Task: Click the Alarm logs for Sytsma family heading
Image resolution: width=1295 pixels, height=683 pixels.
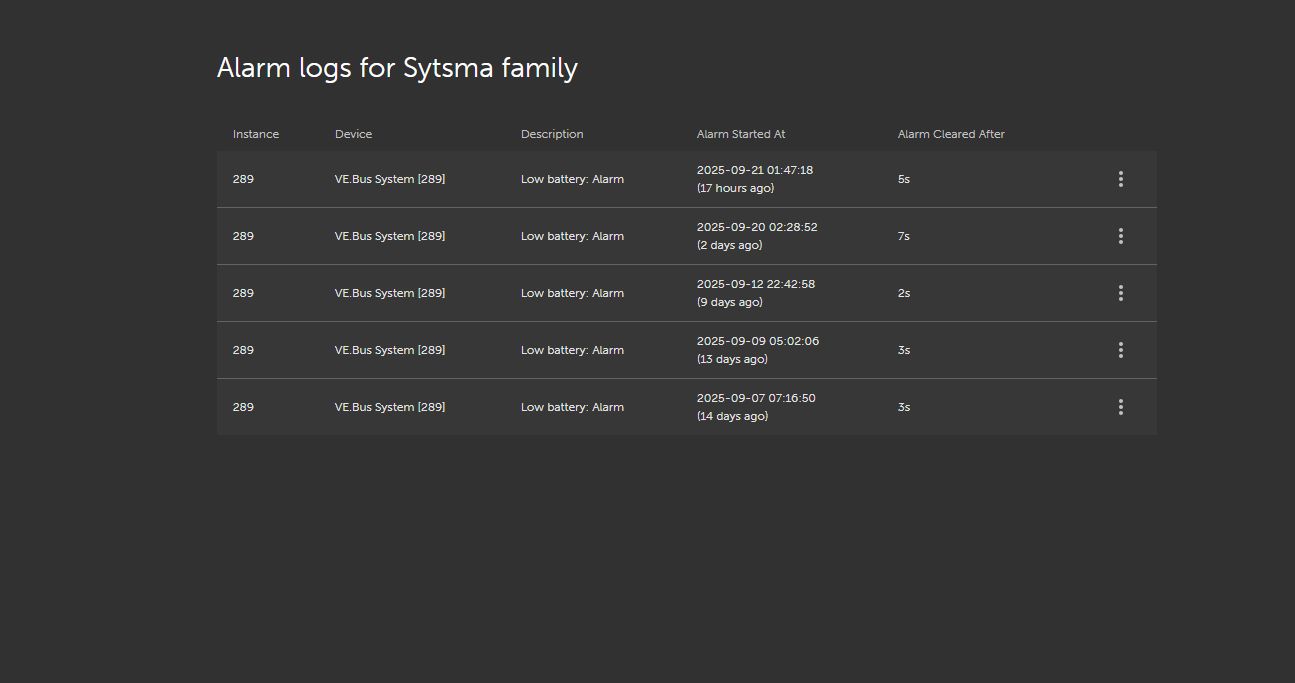Action: pos(397,68)
